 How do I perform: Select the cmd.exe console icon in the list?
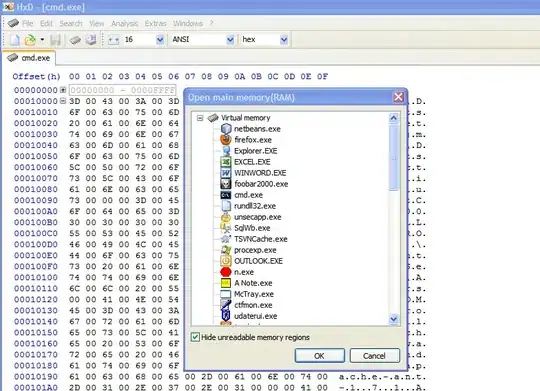tap(226, 195)
